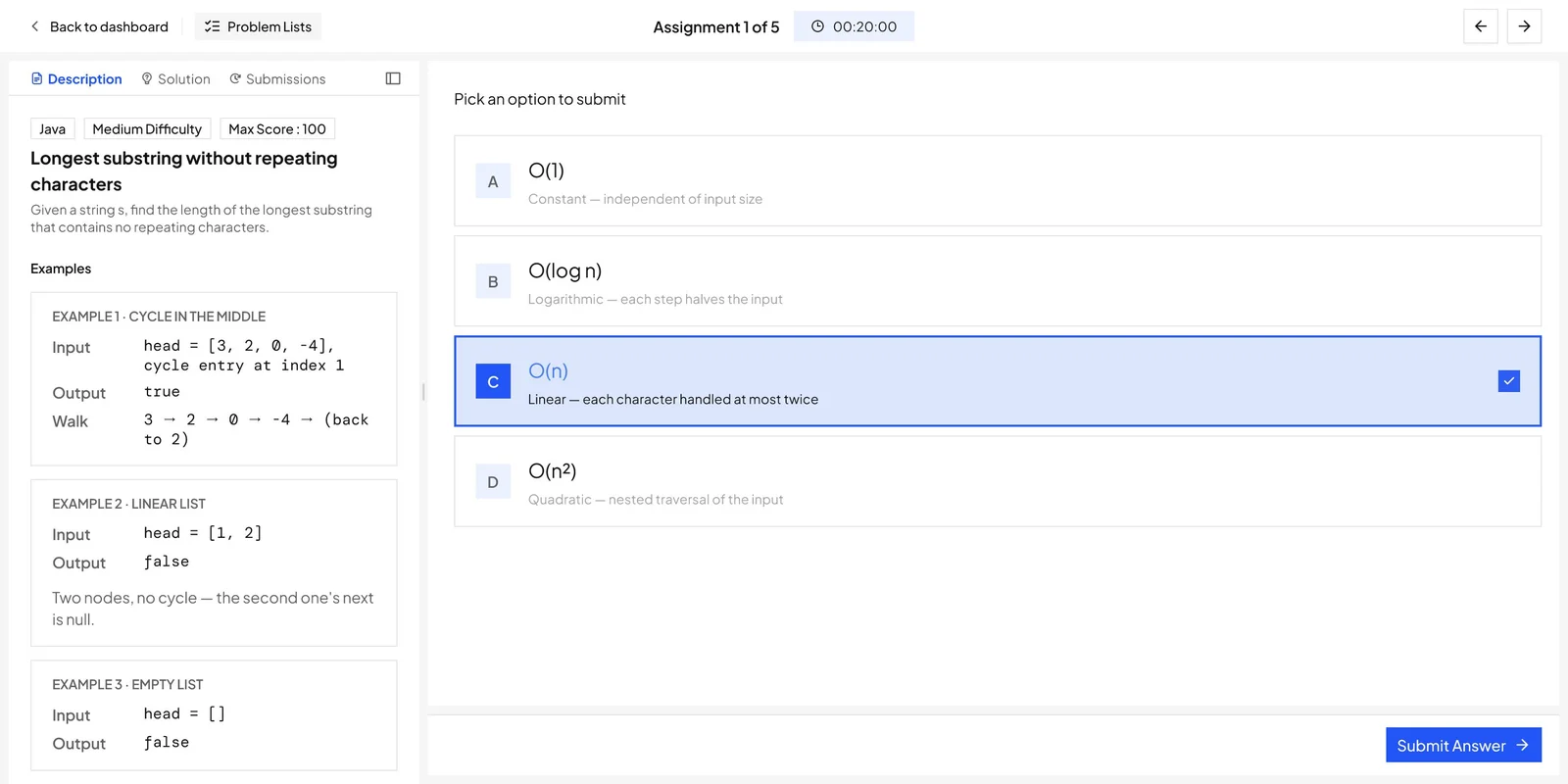Image resolution: width=1568 pixels, height=784 pixels.
Task: Click the timer showing 00:20:00
Action: [854, 26]
